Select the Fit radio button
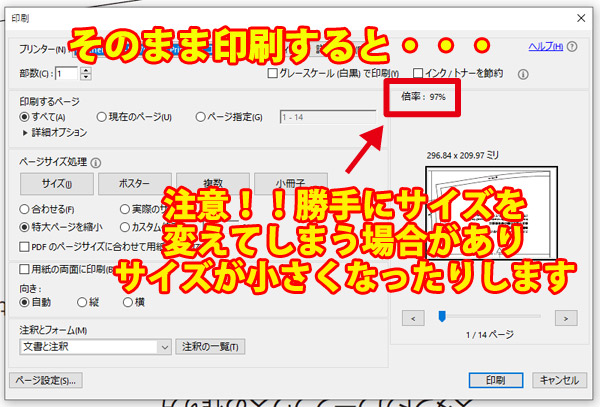600x407 pixels. pyautogui.click(x=24, y=209)
